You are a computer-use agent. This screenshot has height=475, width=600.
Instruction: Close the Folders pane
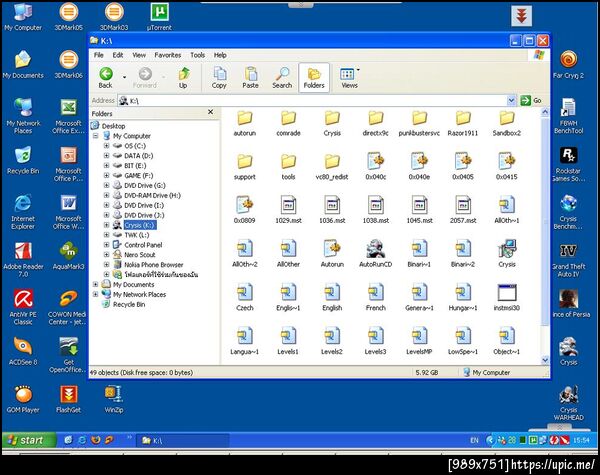pos(210,112)
